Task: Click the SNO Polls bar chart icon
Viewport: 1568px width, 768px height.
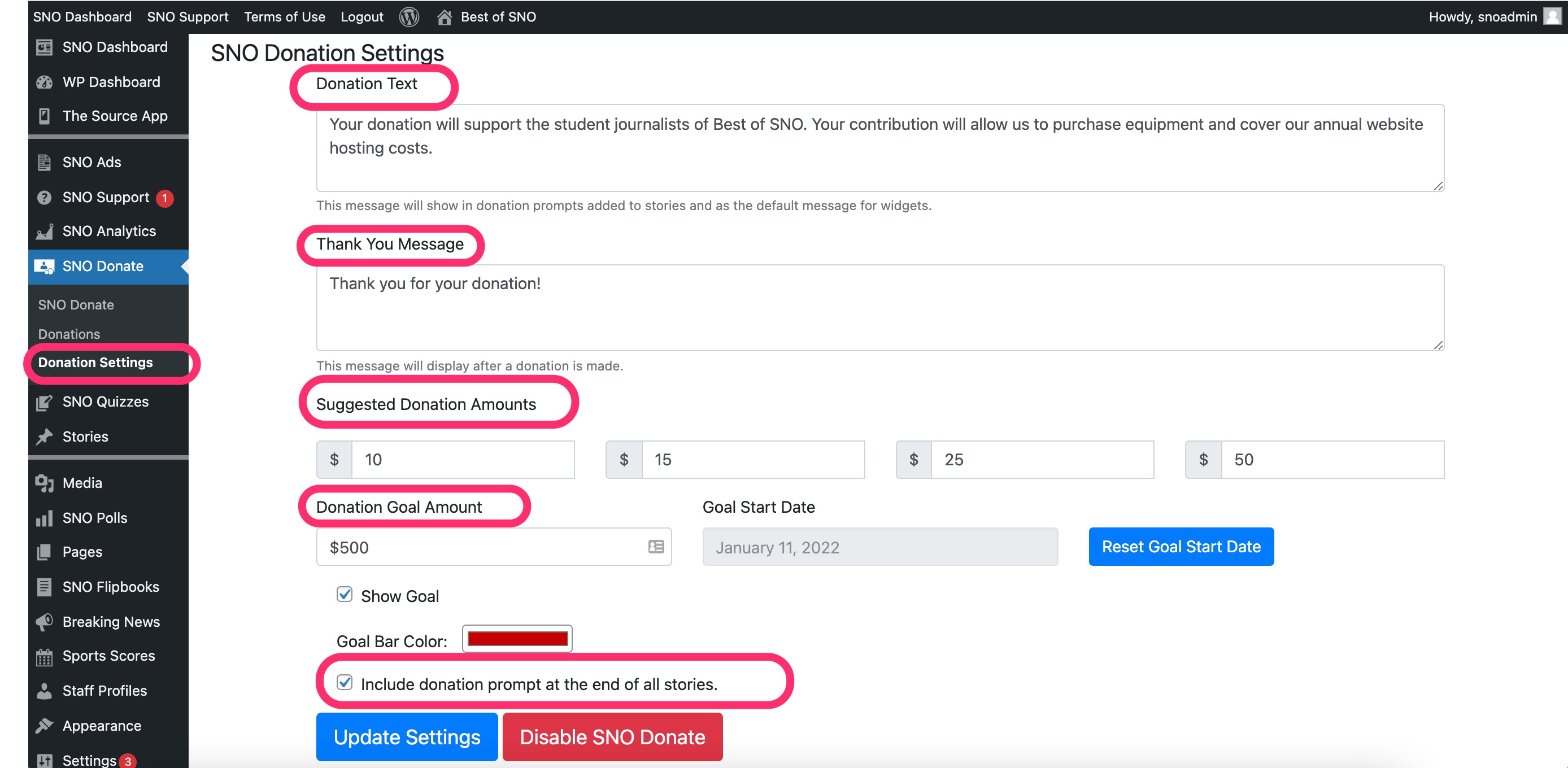Action: 45,518
